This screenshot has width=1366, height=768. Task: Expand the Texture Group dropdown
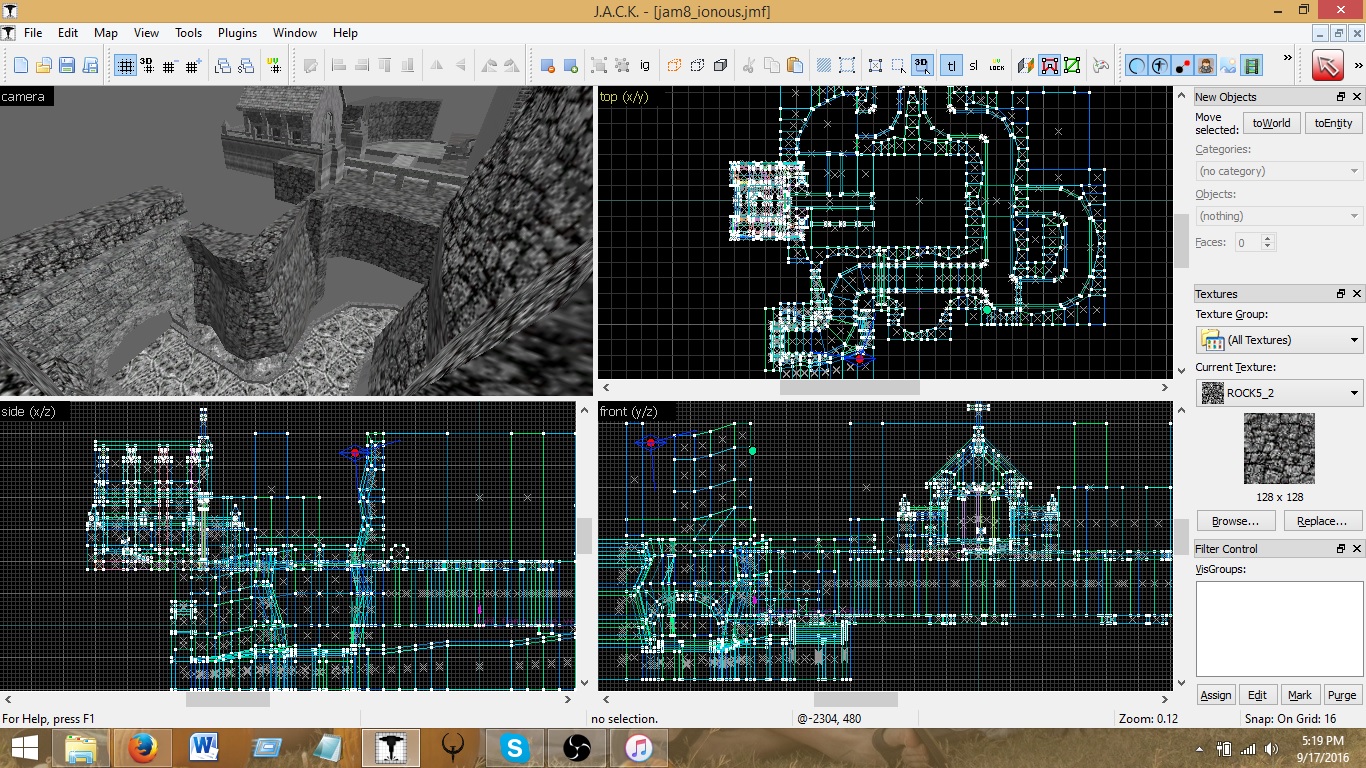point(1279,340)
